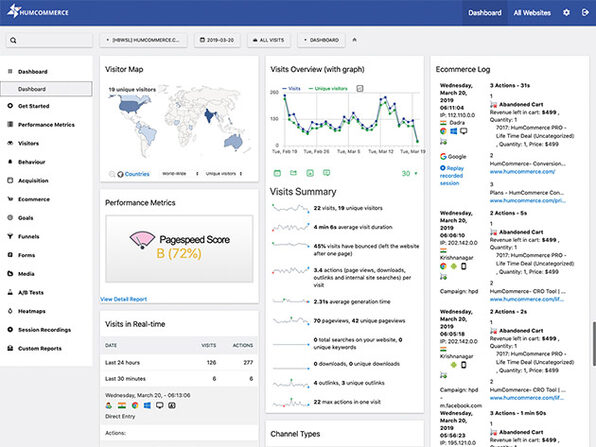Viewport: 596px width, 447px height.
Task: Click the Goals sidebar icon
Action: (x=10, y=217)
